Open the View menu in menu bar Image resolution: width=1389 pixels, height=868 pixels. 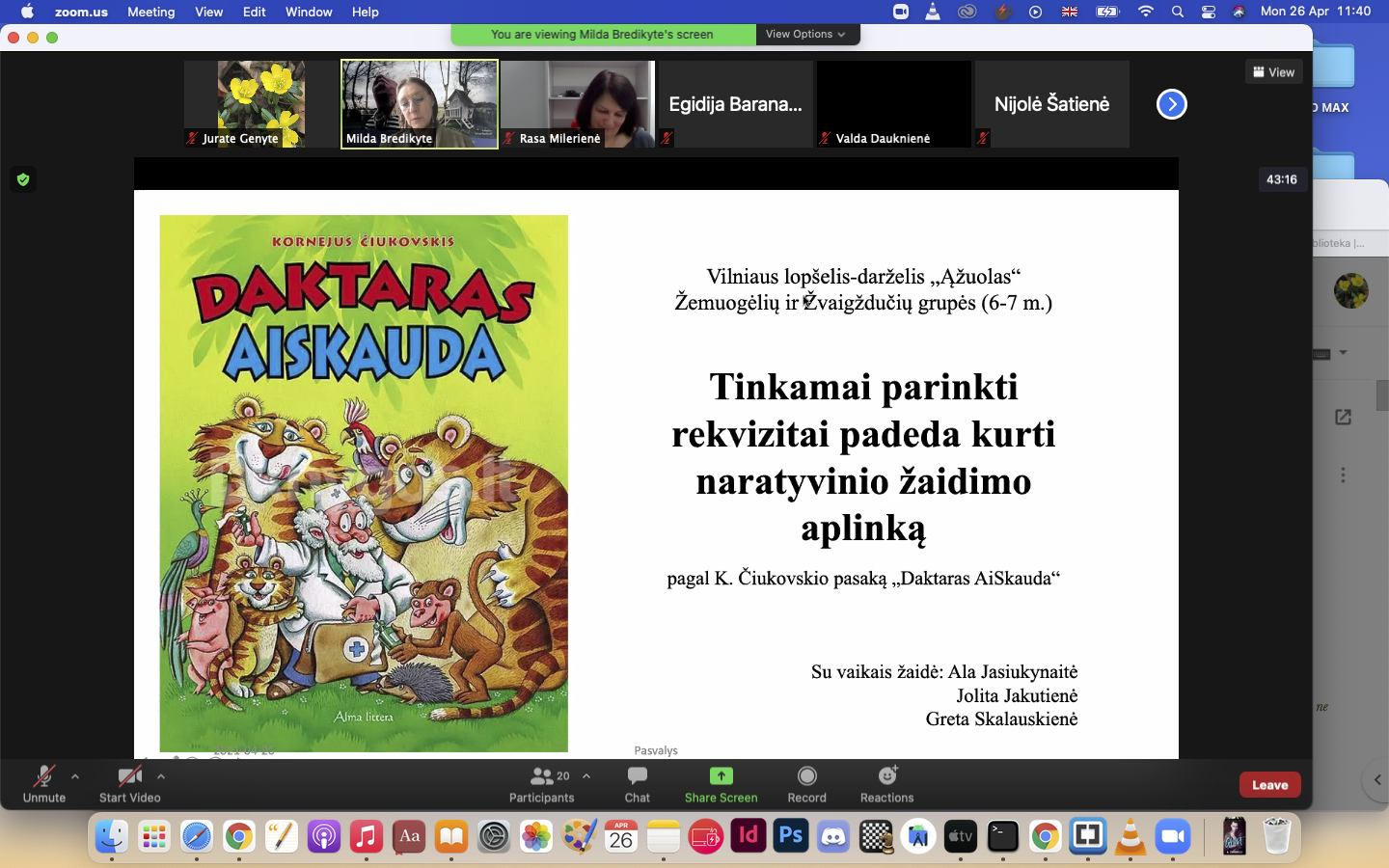pos(208,12)
